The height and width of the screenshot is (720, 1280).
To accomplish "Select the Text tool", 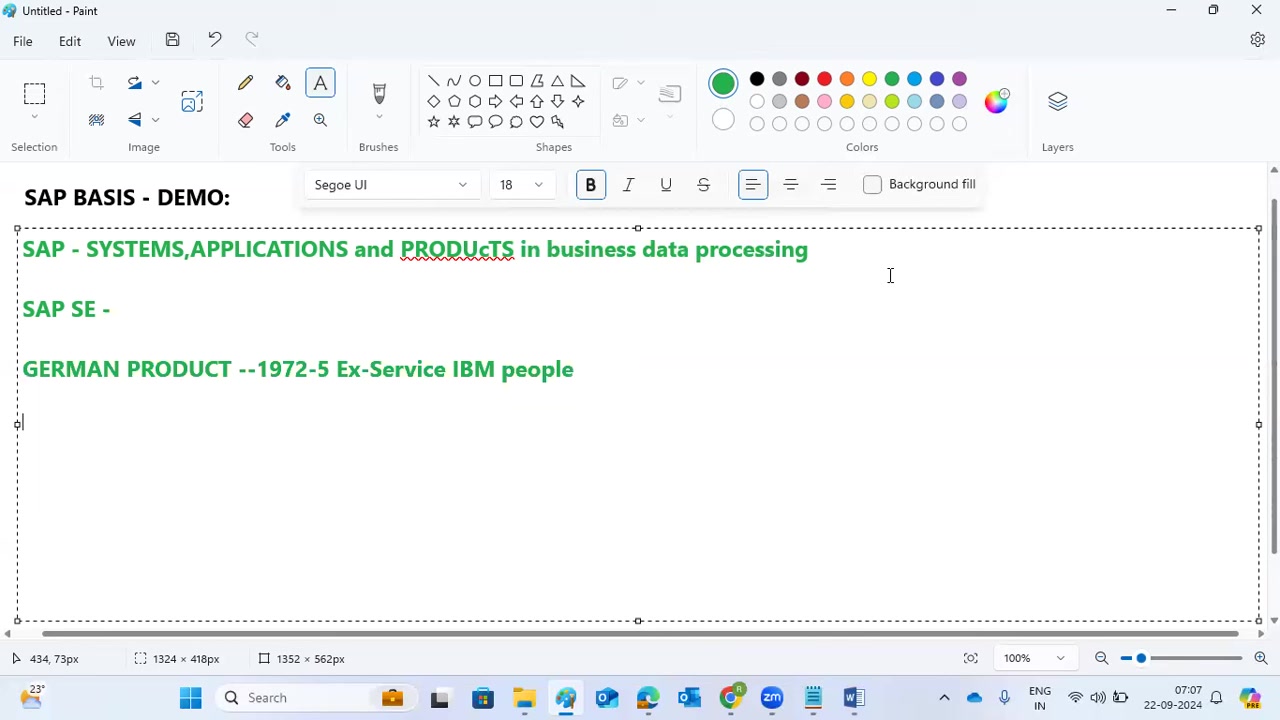I will click(x=320, y=83).
